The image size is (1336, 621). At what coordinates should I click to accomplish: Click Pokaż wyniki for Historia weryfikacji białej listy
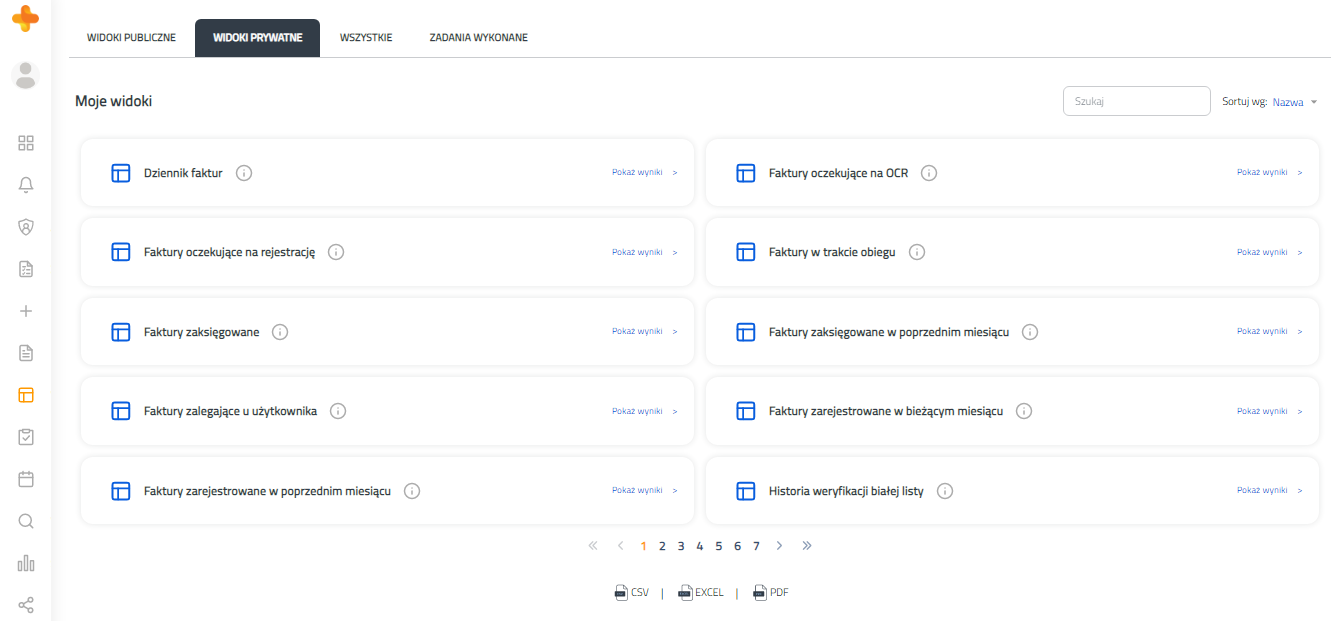1270,490
